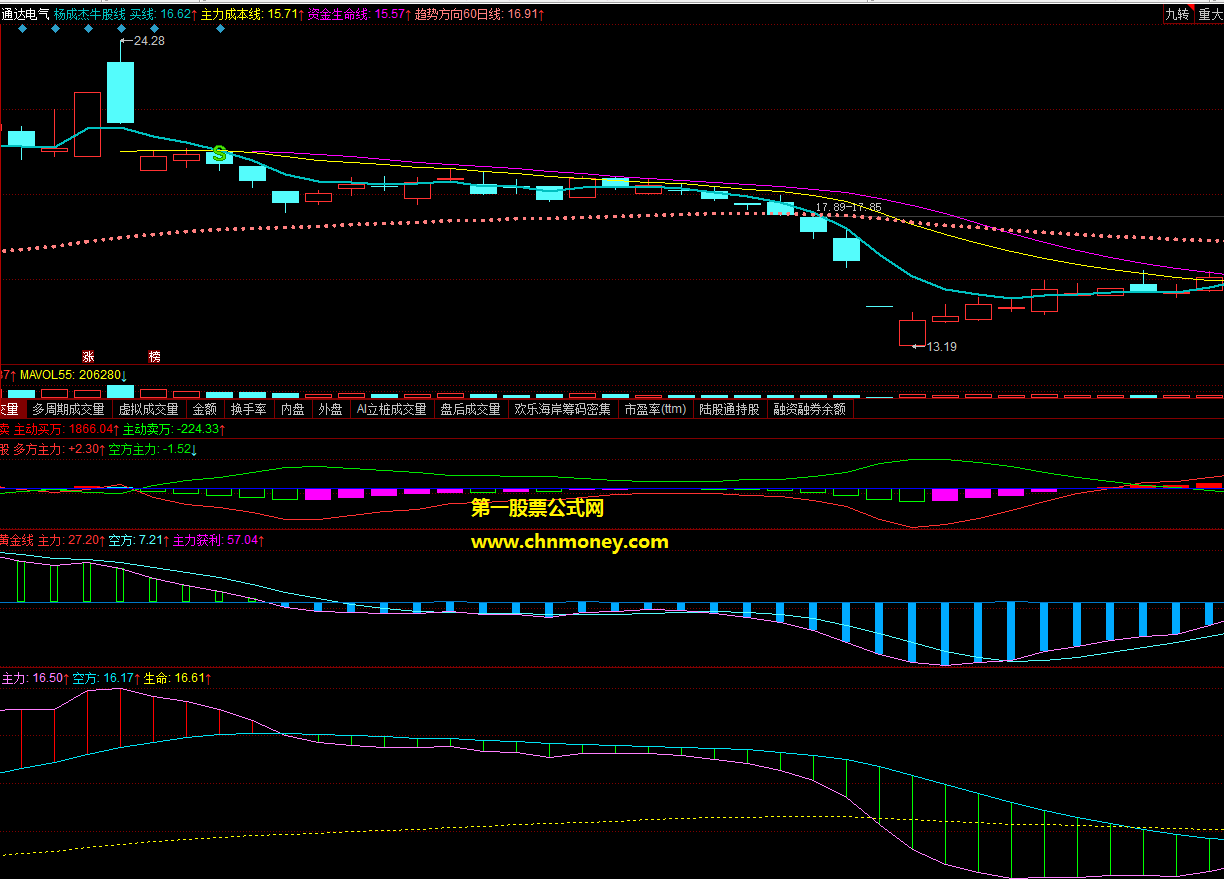Viewport: 1224px width, 879px height.
Task: Click the 17.89-17.85 gap label
Action: 849,207
